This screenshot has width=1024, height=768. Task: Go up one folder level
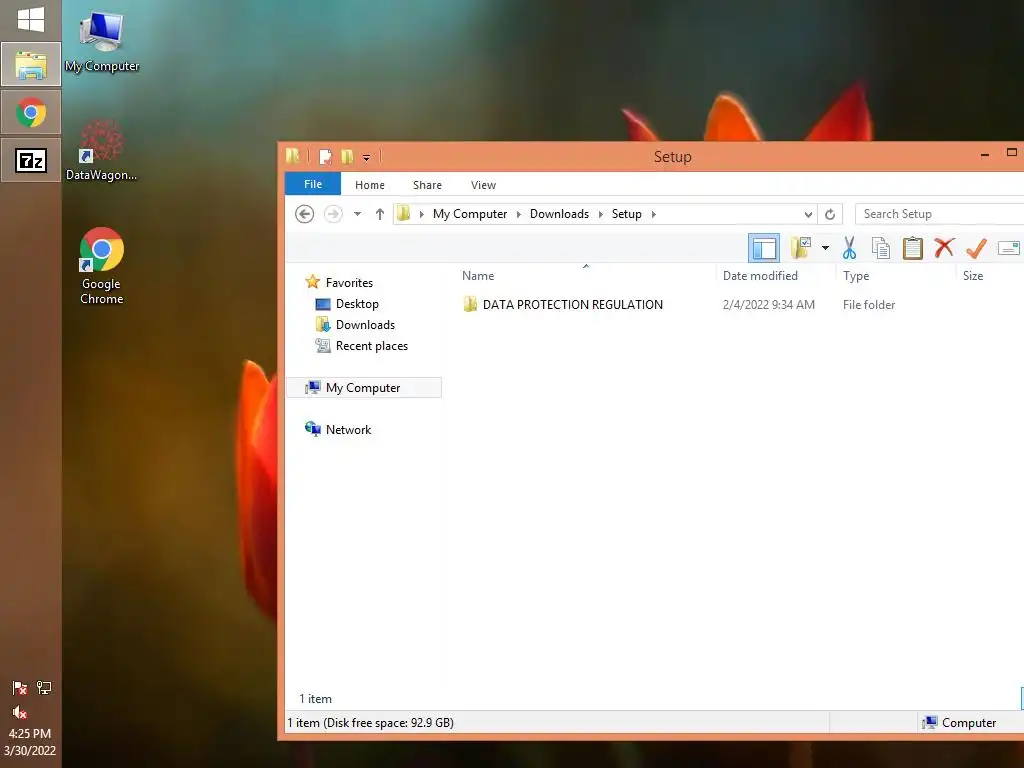(379, 214)
